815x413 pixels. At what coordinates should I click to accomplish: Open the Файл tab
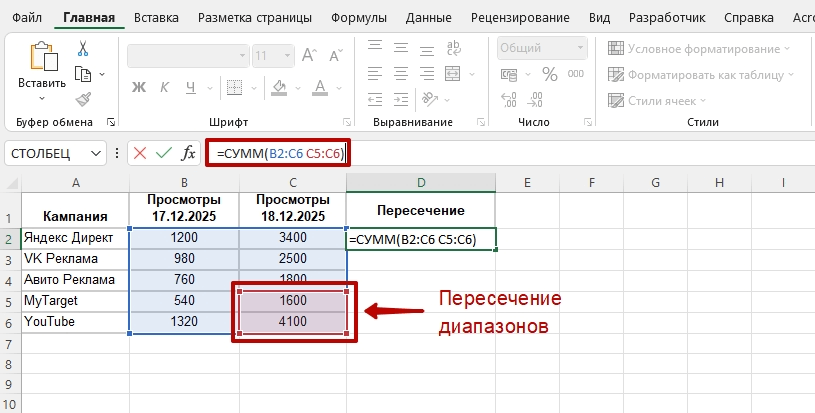27,18
